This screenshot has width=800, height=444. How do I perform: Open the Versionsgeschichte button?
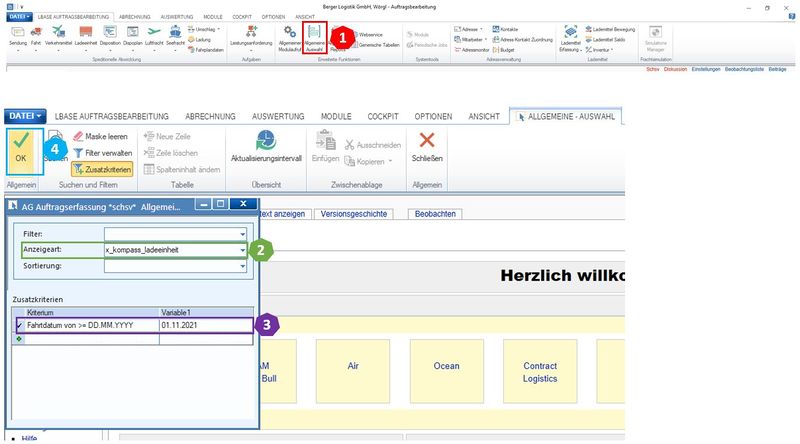click(354, 214)
